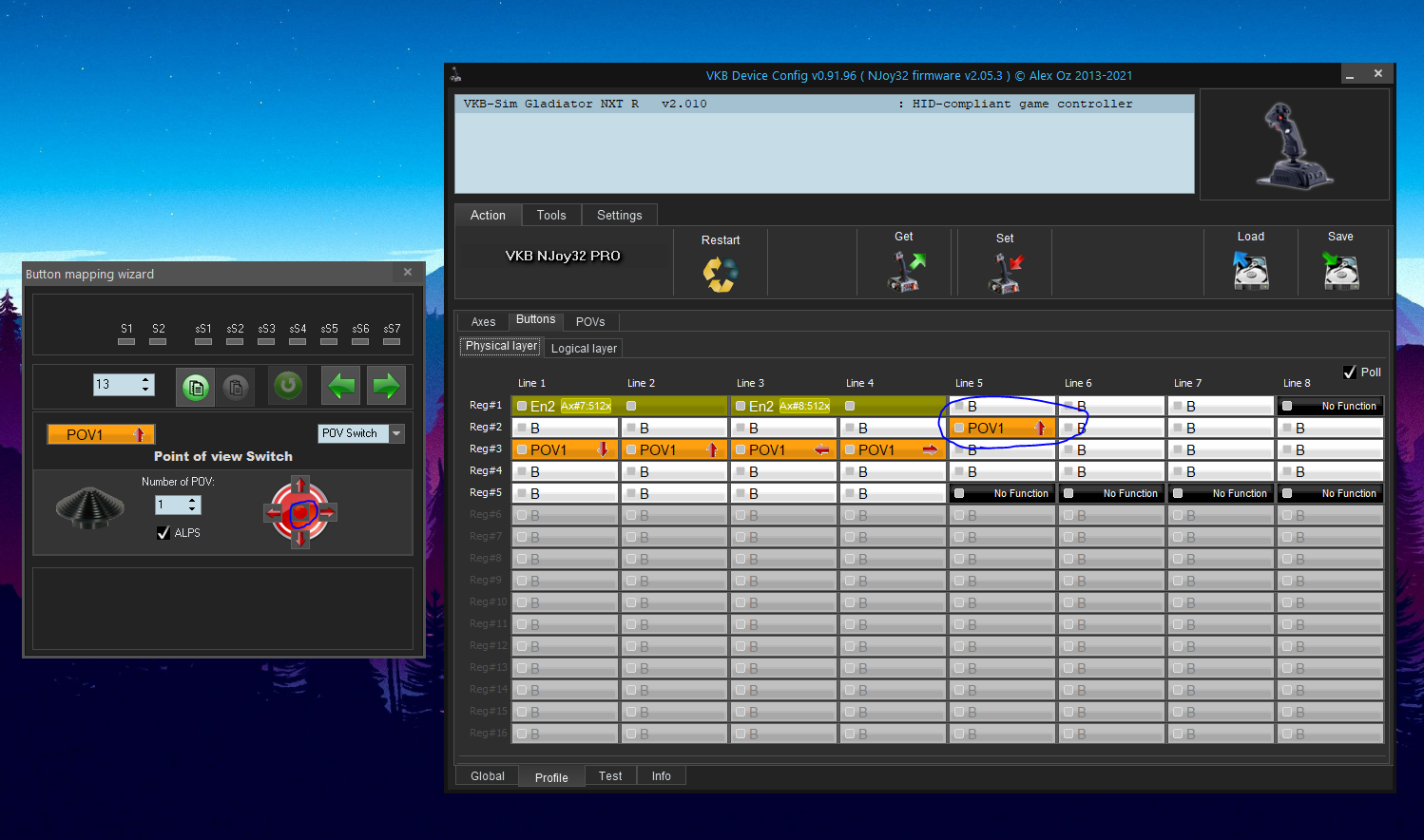Click the grey paste icon in wizard
1424x840 pixels.
click(x=236, y=387)
